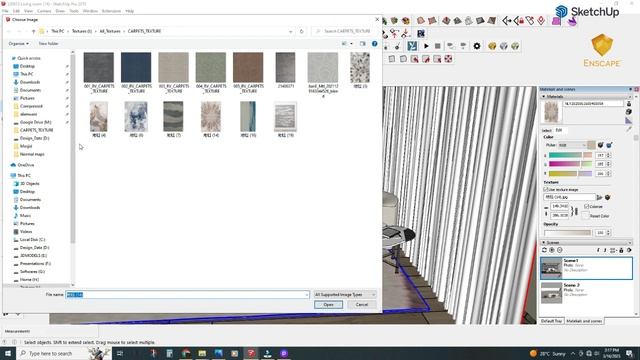The image size is (640, 360).
Task: Pick the Sample Paint eyedropper icon
Action: click(629, 129)
